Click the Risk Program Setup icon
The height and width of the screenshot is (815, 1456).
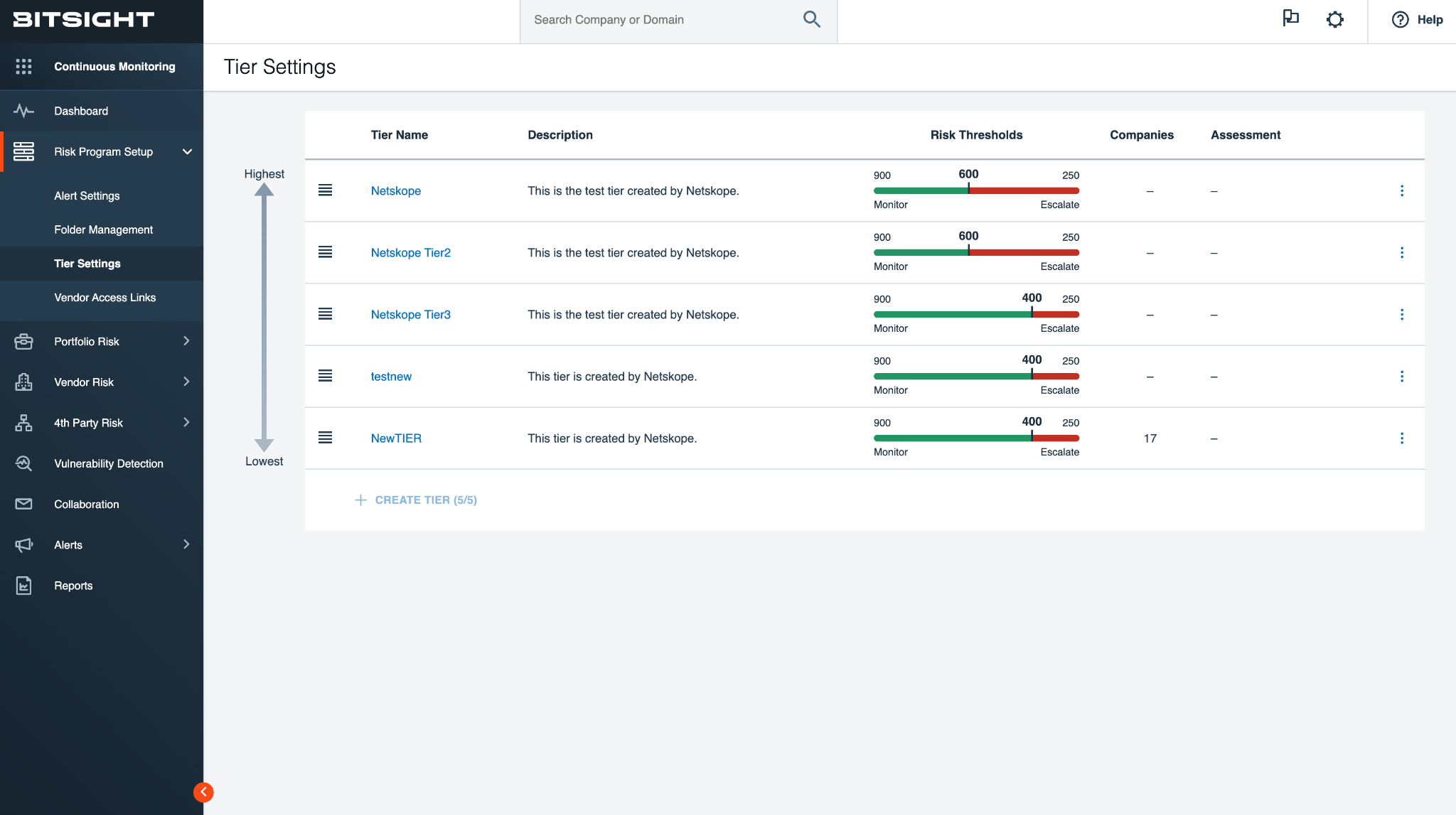23,151
